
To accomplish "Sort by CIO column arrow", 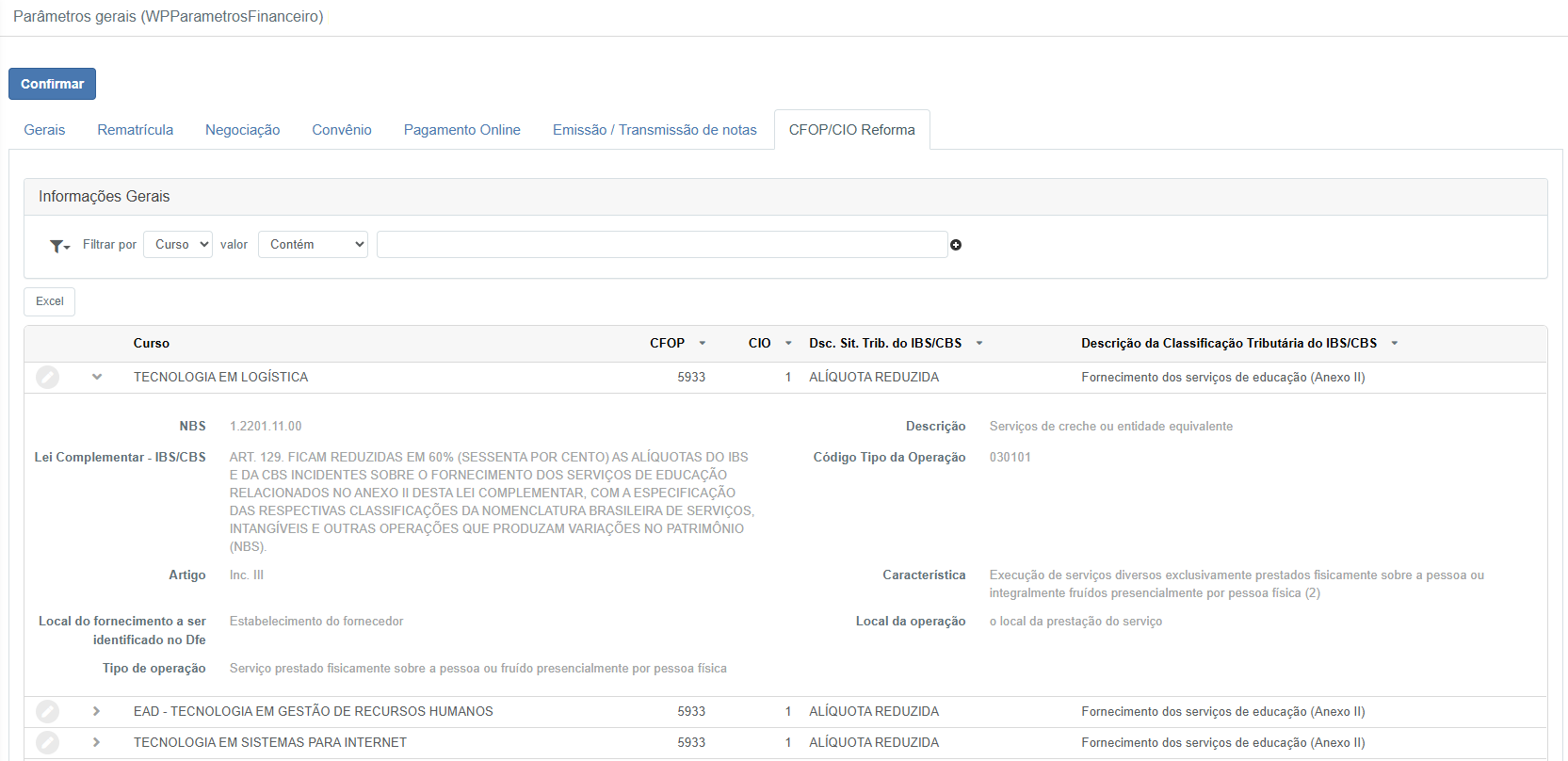I will (788, 344).
